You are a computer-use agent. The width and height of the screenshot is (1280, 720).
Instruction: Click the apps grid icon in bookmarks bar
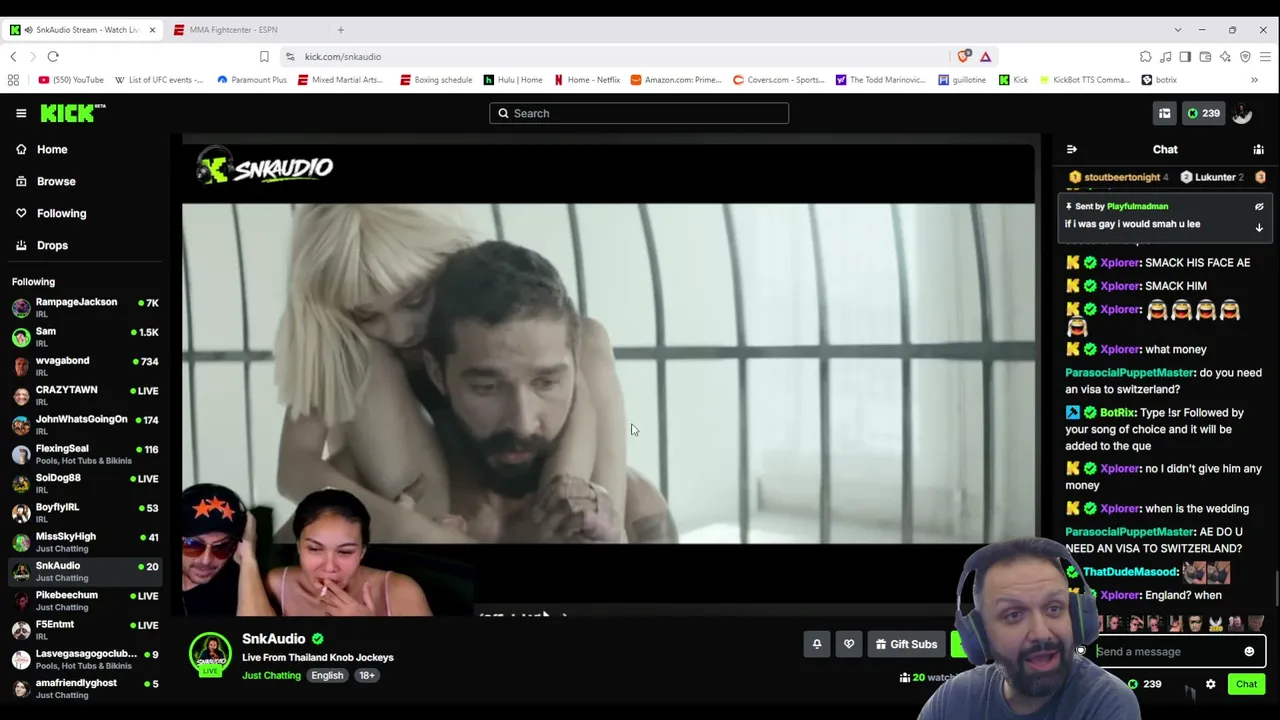(13, 80)
